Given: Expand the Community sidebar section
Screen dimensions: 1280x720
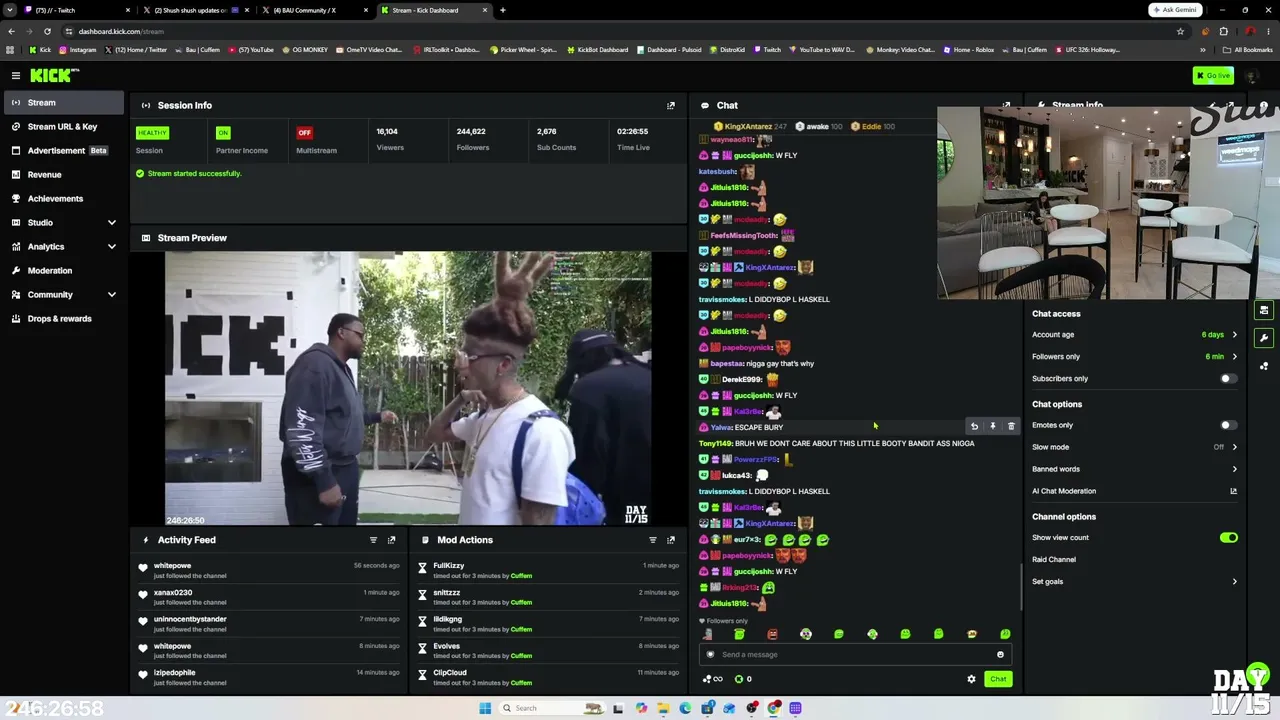Looking at the screenshot, I should [112, 295].
